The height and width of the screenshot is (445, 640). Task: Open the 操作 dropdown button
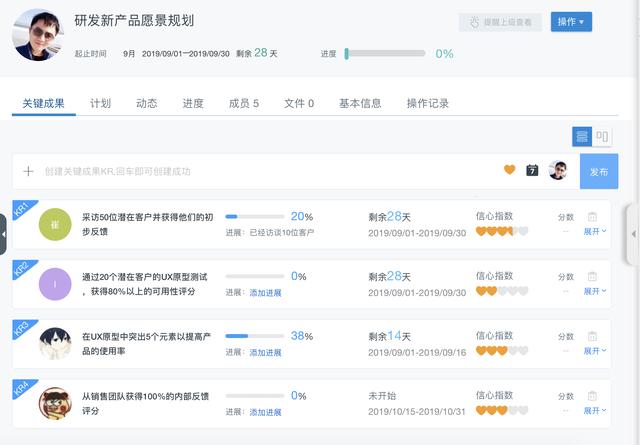[571, 22]
